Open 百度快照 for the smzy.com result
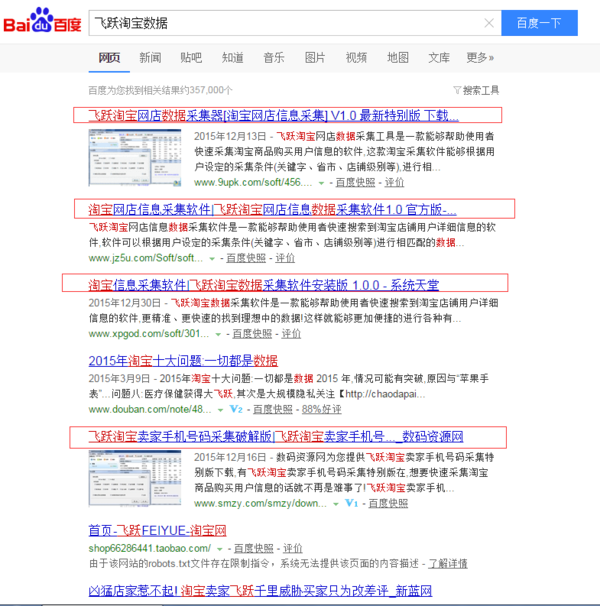This screenshot has height=606, width=600. click(389, 503)
